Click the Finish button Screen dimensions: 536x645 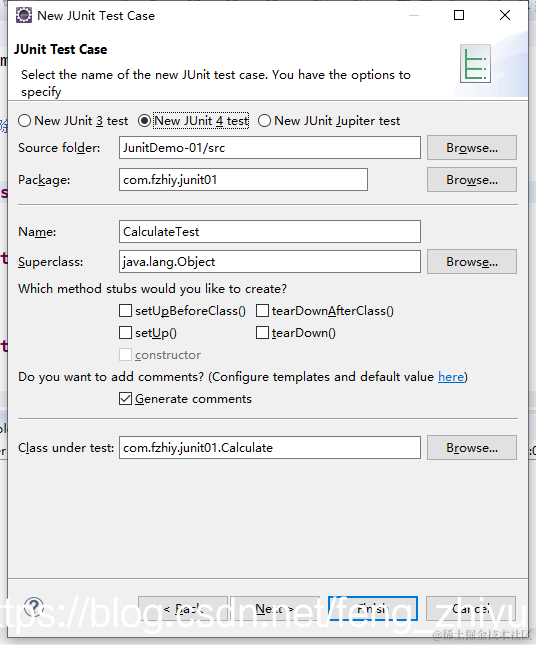[x=373, y=608]
